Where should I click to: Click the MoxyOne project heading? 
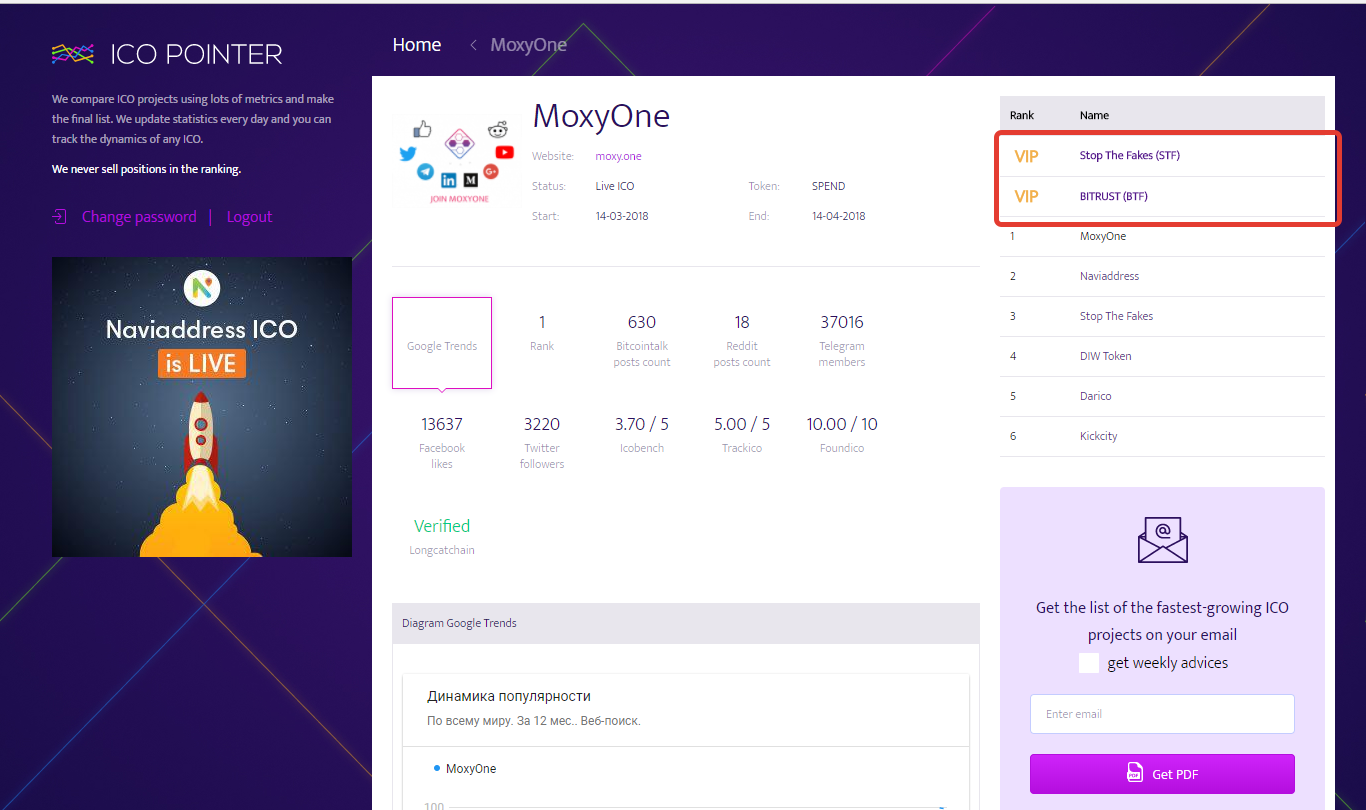click(601, 116)
